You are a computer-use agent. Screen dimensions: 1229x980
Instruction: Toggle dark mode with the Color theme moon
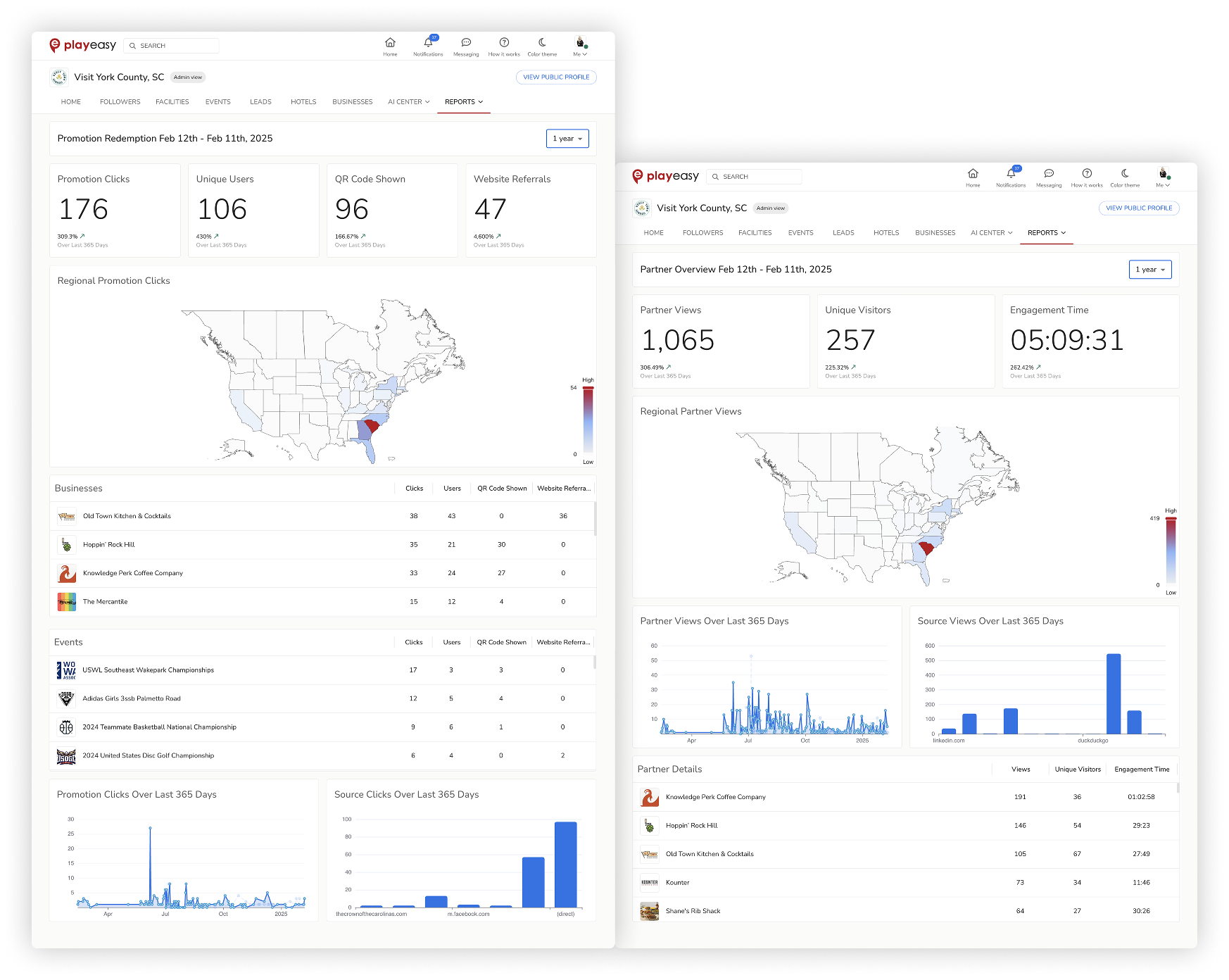click(x=1125, y=175)
